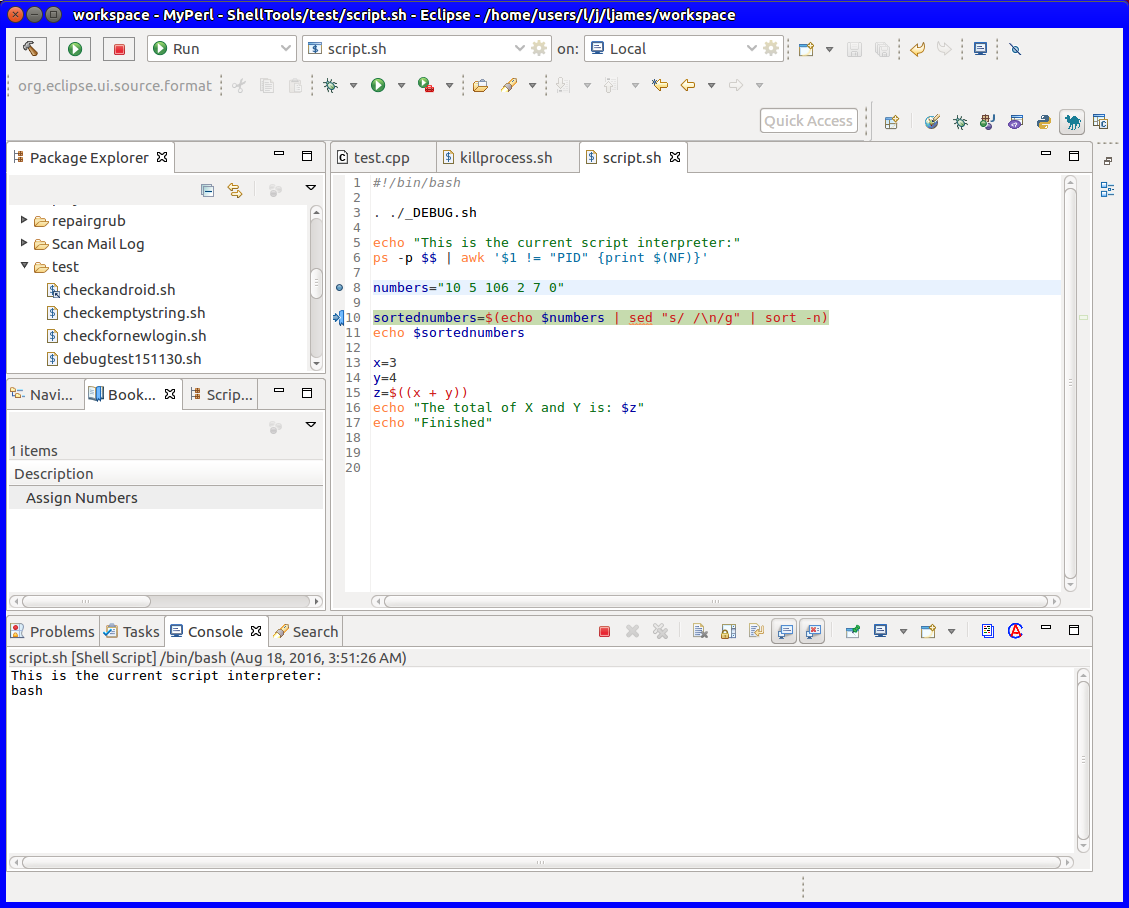Go to Last Edit Location icon
This screenshot has height=908, width=1129.
660,86
